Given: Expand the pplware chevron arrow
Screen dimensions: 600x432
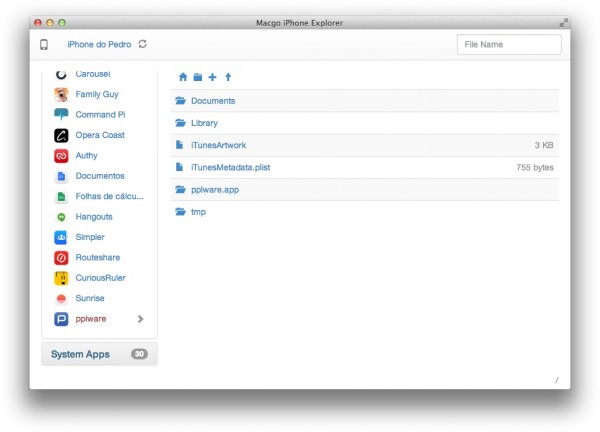Looking at the screenshot, I should coord(140,319).
